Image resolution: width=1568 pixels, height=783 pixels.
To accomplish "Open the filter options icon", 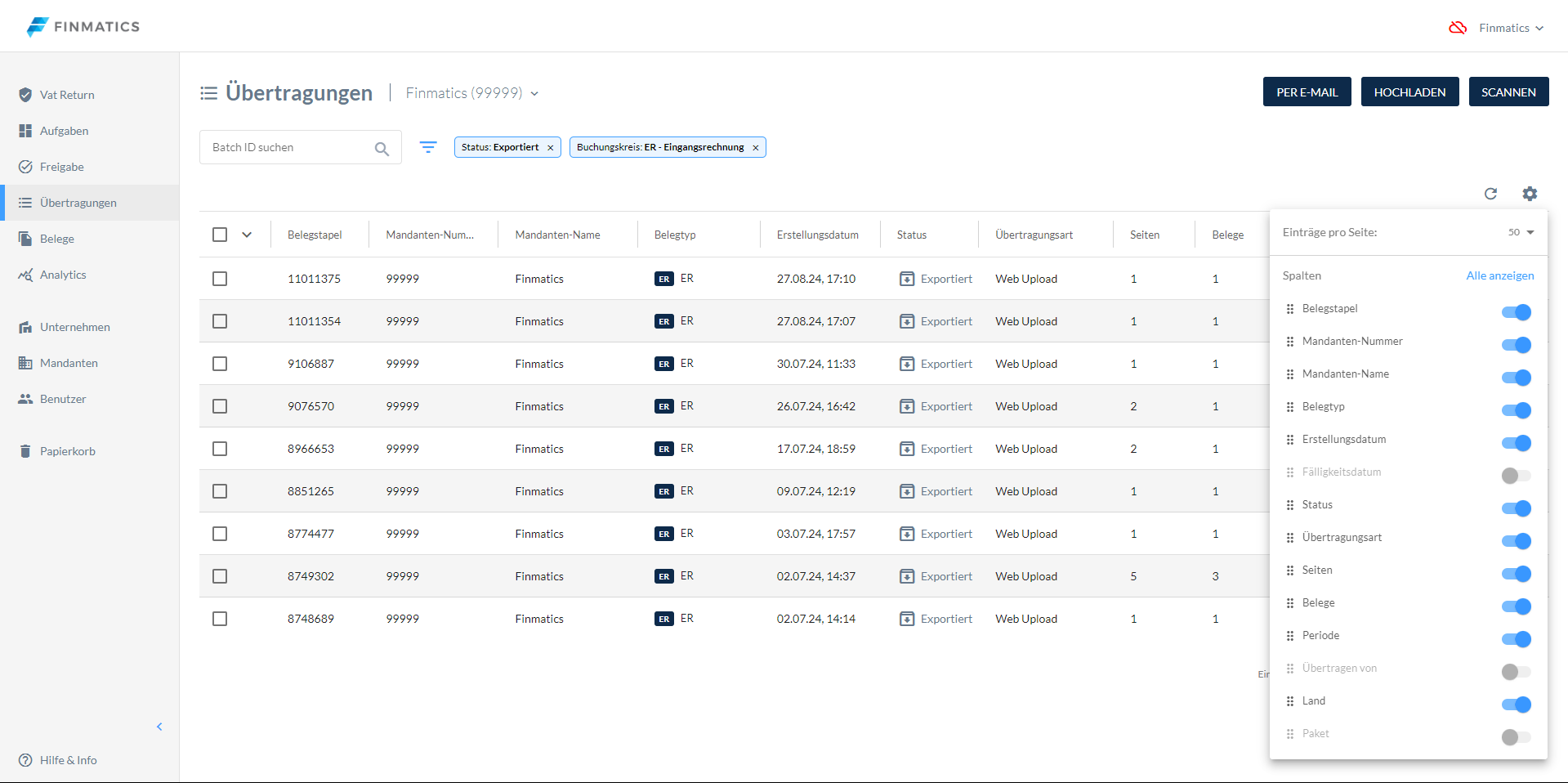I will [x=428, y=147].
